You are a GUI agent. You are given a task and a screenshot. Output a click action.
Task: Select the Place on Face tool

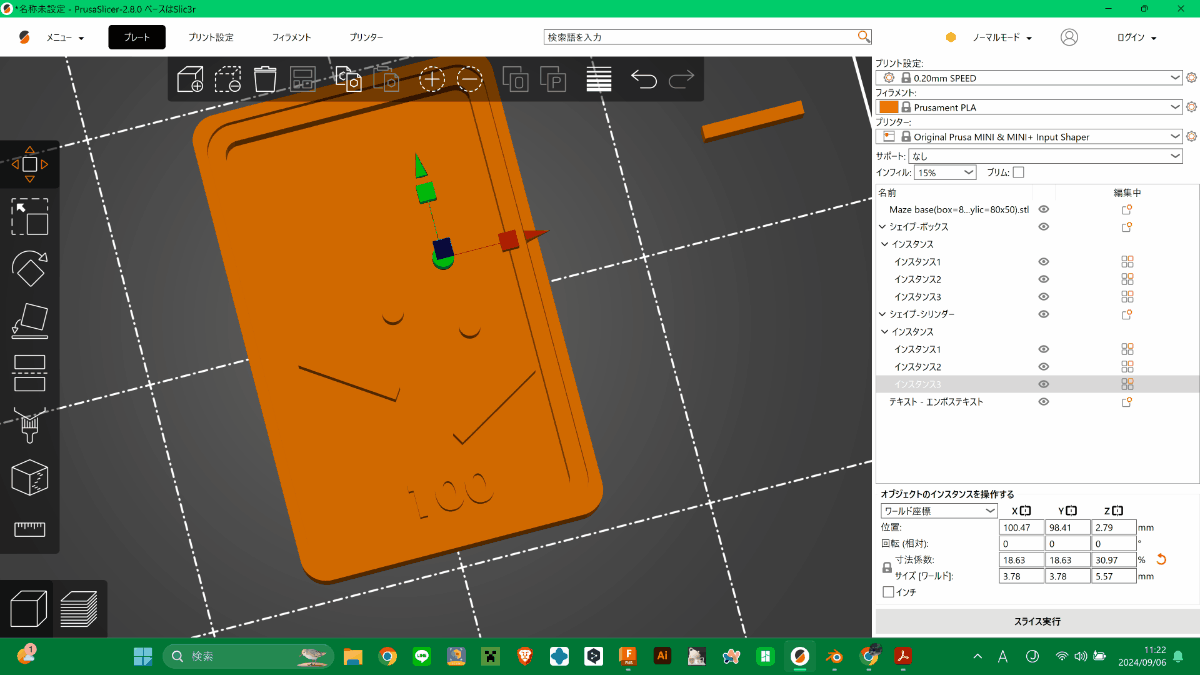29,321
